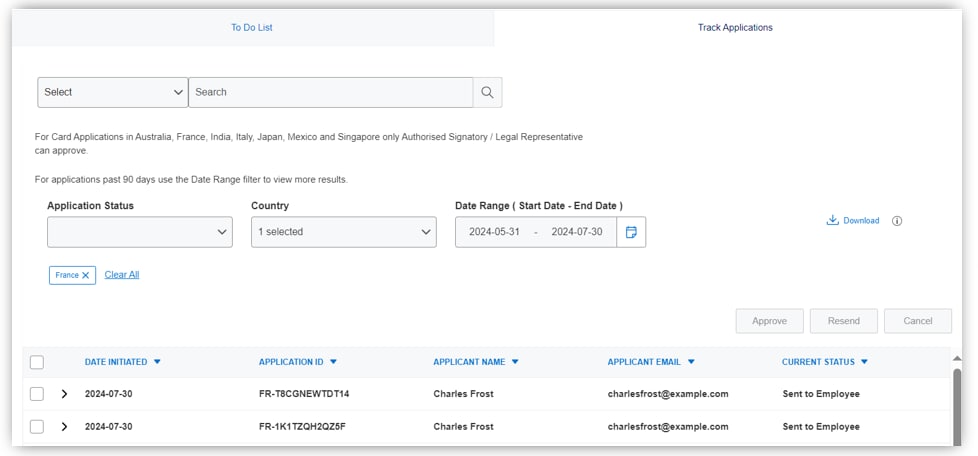Click Sent to Employee status of FR-T8CGNEWTDT14
Screen dimensions: 978x456
pos(821,394)
